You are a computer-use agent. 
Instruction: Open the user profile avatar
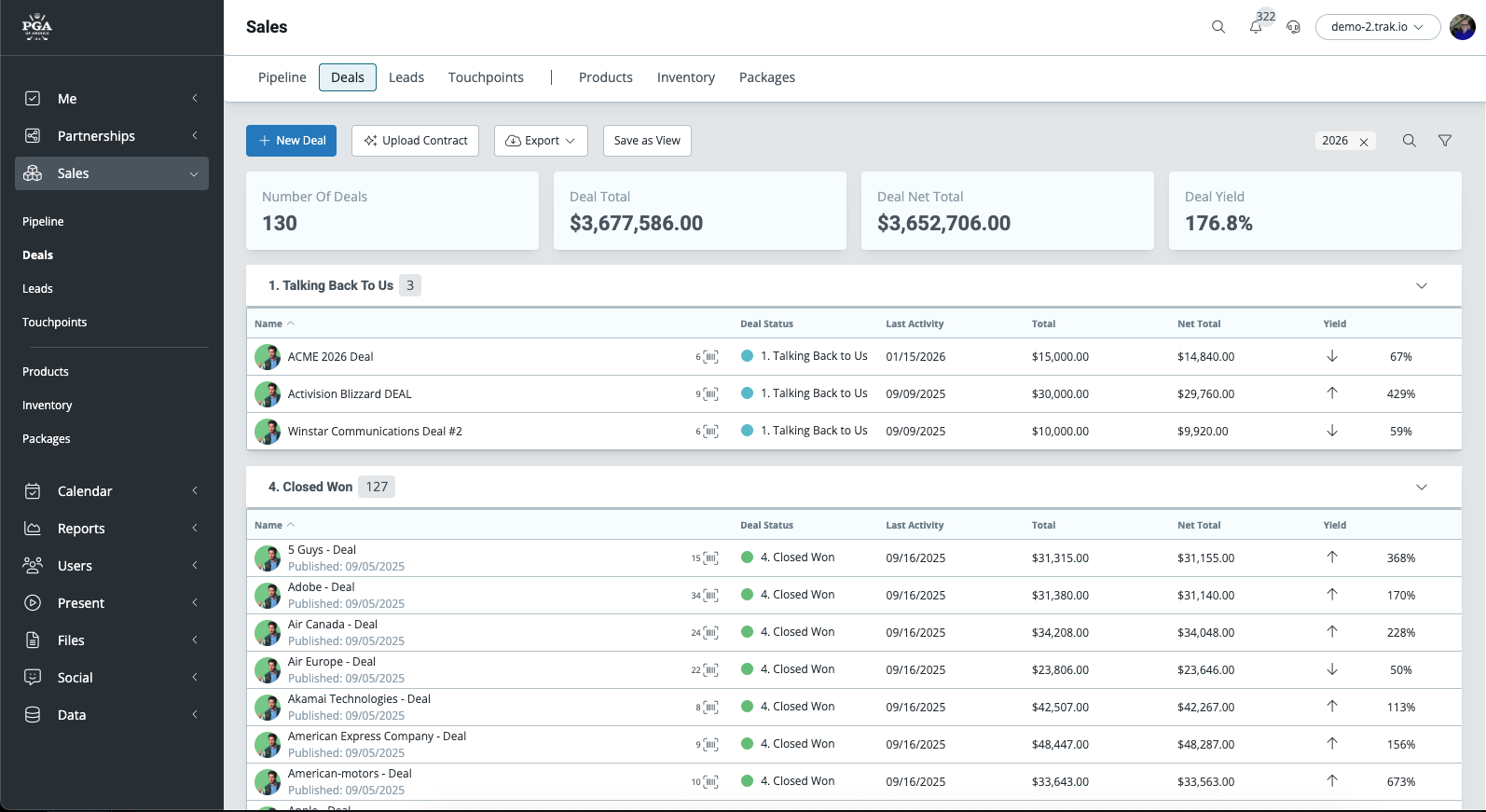[1463, 27]
